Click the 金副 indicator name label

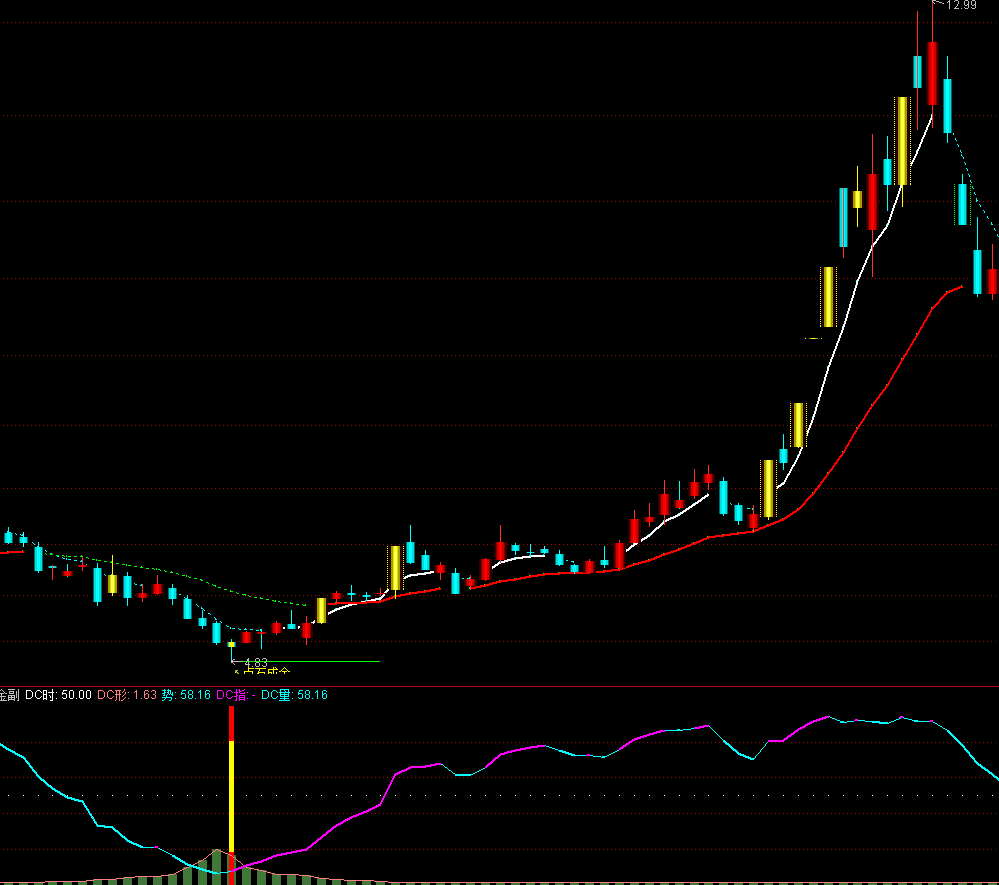[x=10, y=695]
